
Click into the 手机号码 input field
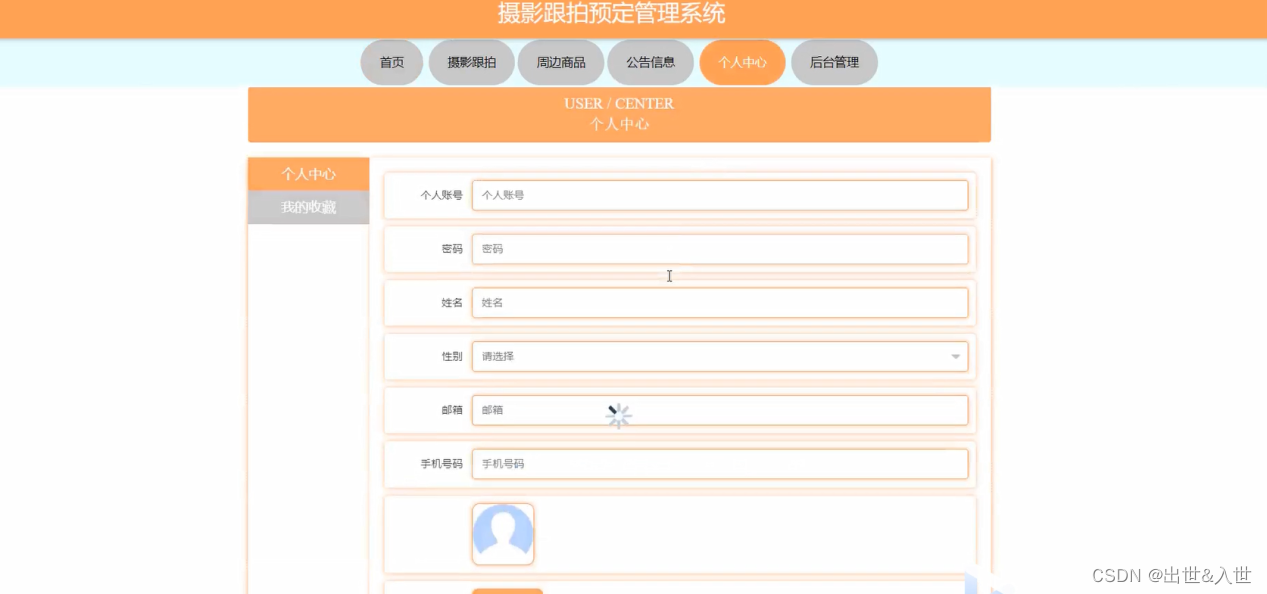[720, 464]
